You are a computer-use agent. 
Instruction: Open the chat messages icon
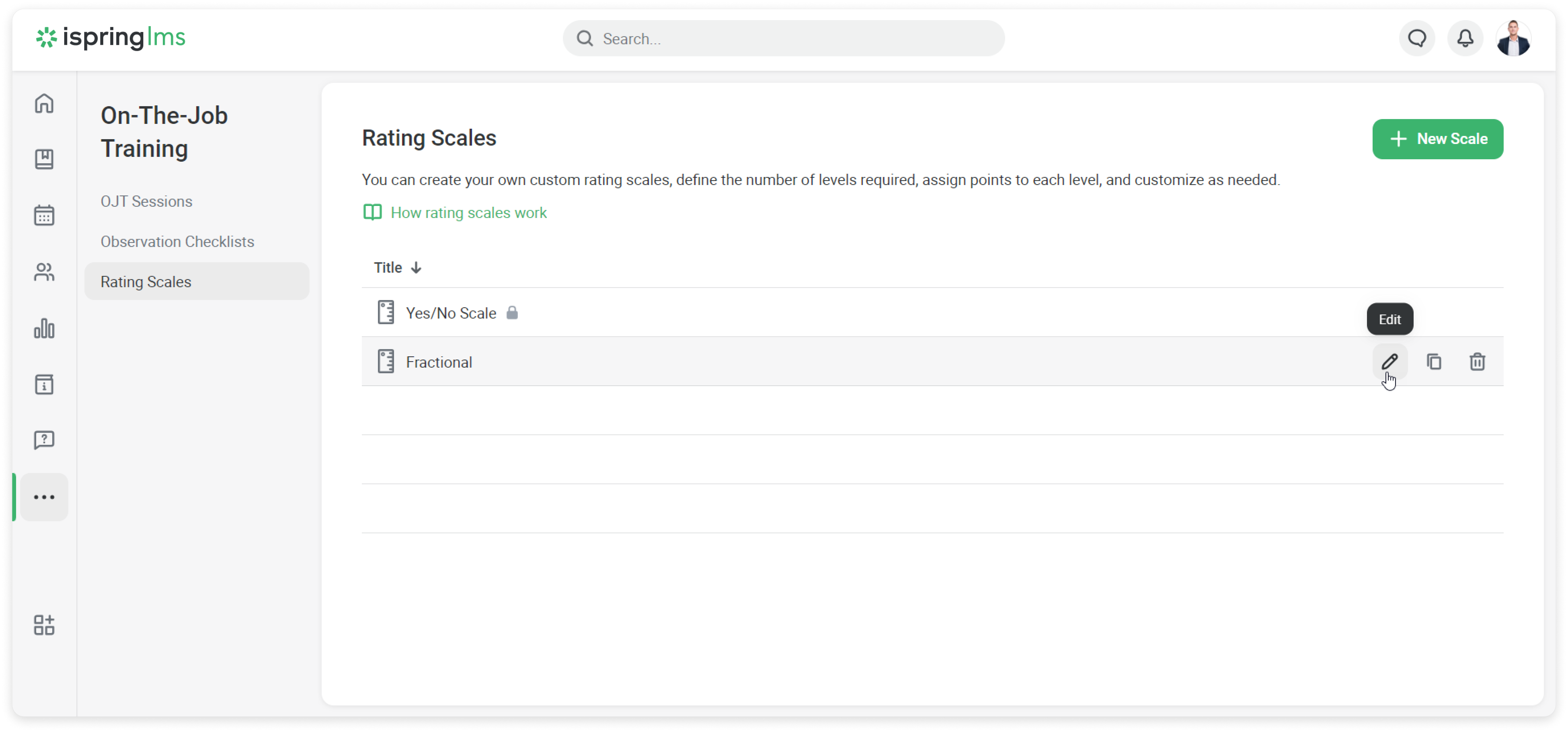(x=1417, y=38)
